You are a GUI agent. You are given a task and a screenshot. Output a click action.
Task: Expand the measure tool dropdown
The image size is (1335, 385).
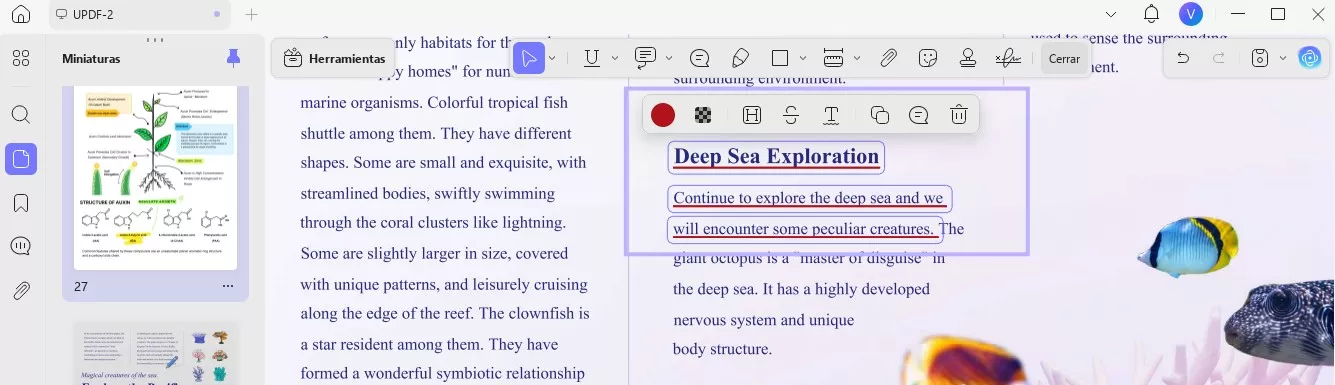tap(856, 58)
